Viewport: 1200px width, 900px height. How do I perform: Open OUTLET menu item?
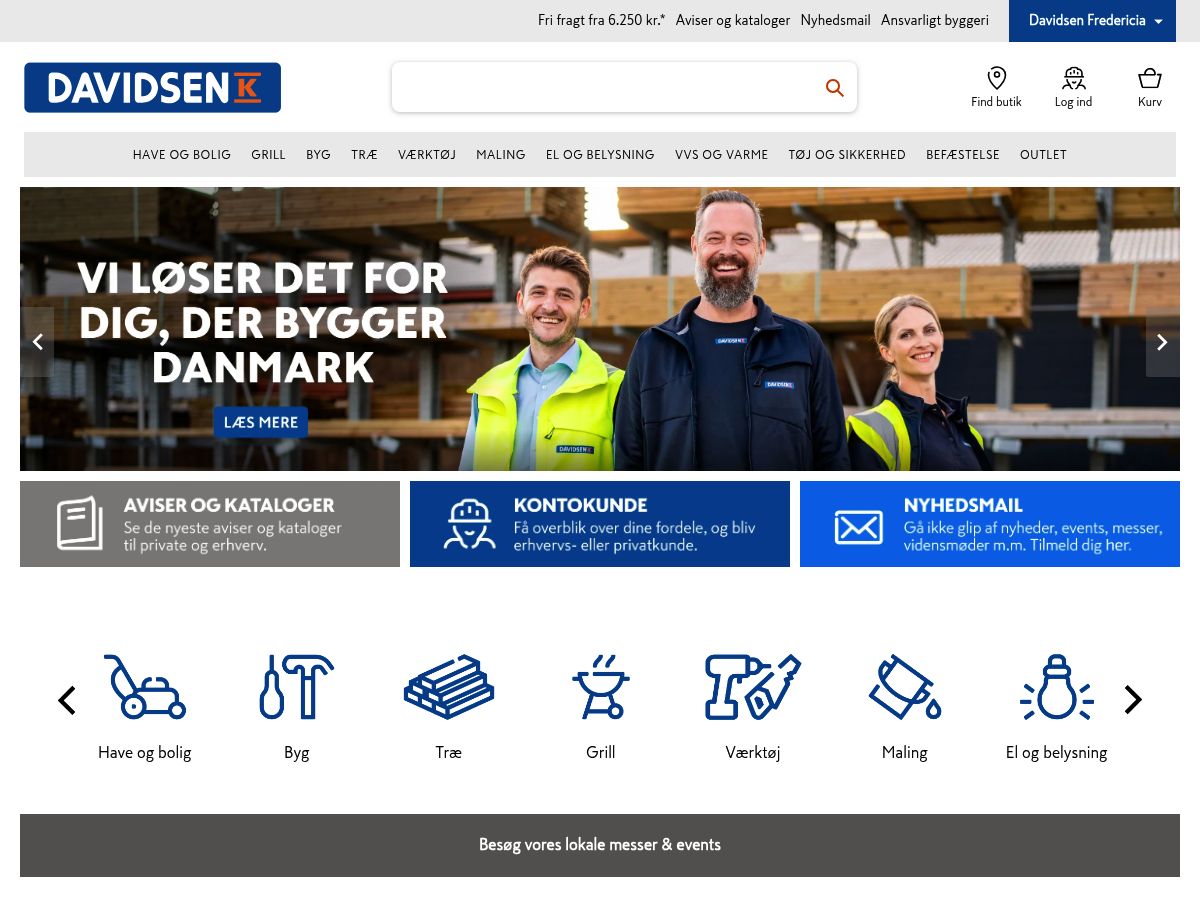click(x=1043, y=155)
